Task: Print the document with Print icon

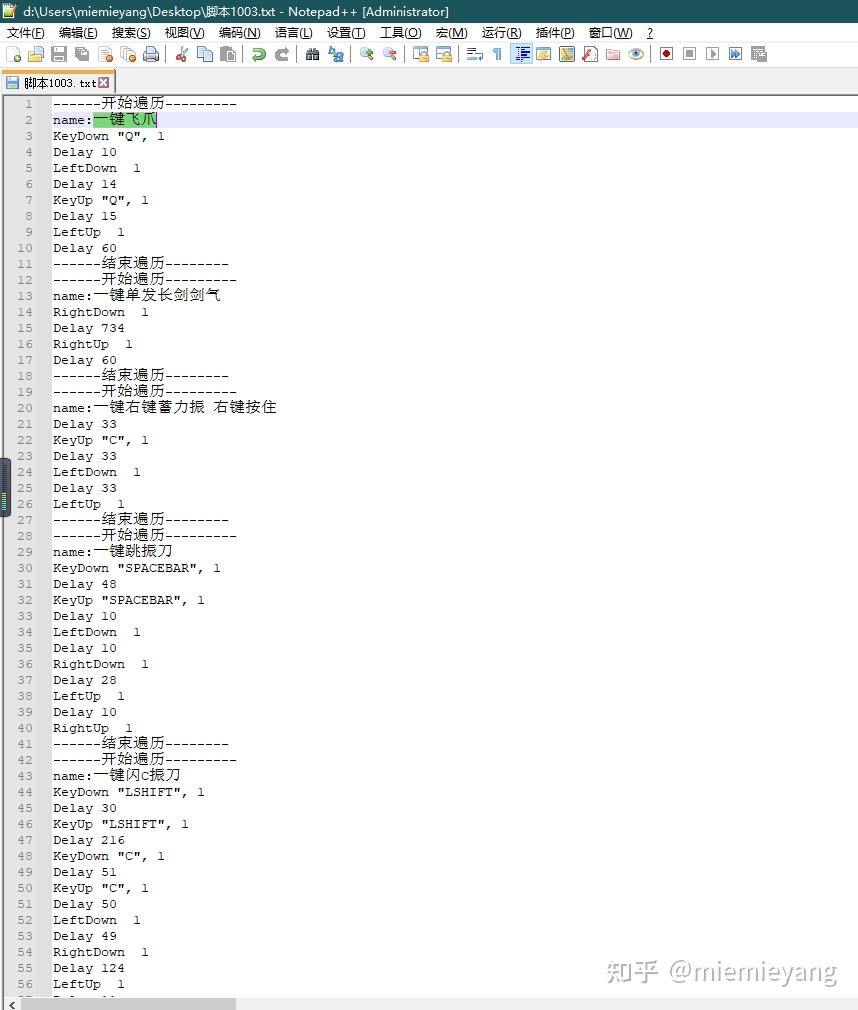Action: click(x=151, y=55)
